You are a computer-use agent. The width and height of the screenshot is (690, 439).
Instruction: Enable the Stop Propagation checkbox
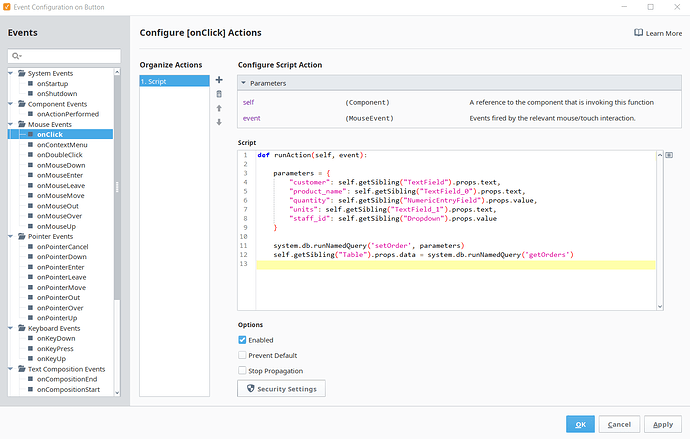pyautogui.click(x=242, y=370)
